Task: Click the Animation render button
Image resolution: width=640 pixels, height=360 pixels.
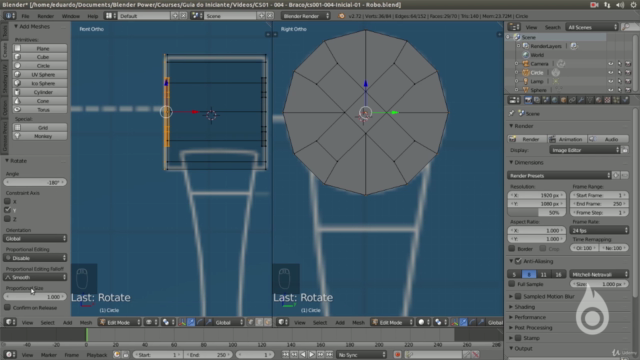Action: pyautogui.click(x=567, y=139)
